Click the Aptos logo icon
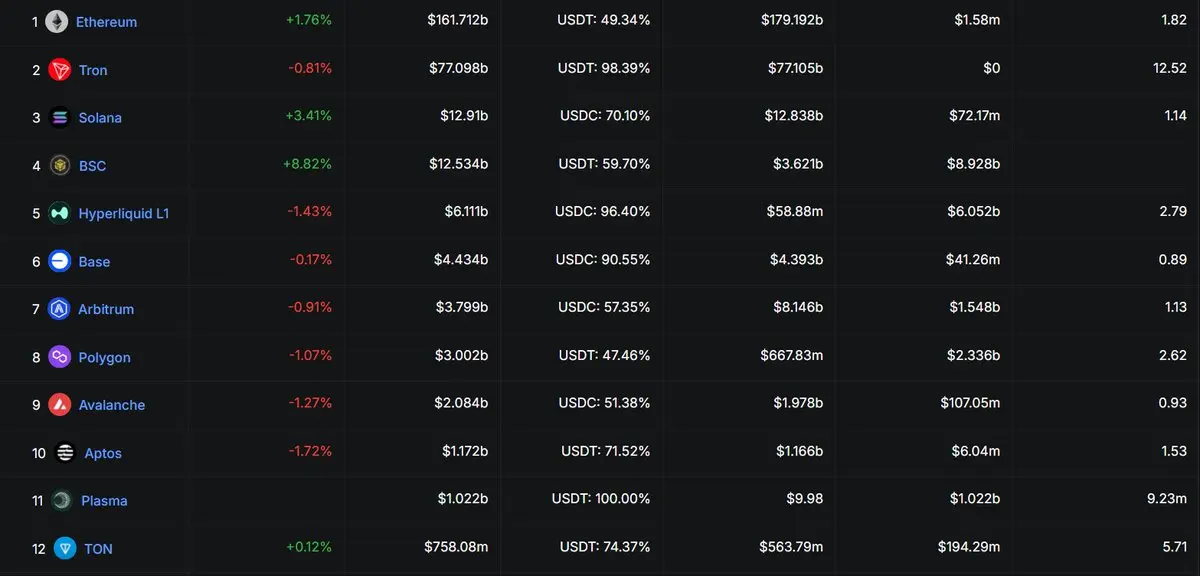Screen dimensions: 1200x576 (65, 453)
